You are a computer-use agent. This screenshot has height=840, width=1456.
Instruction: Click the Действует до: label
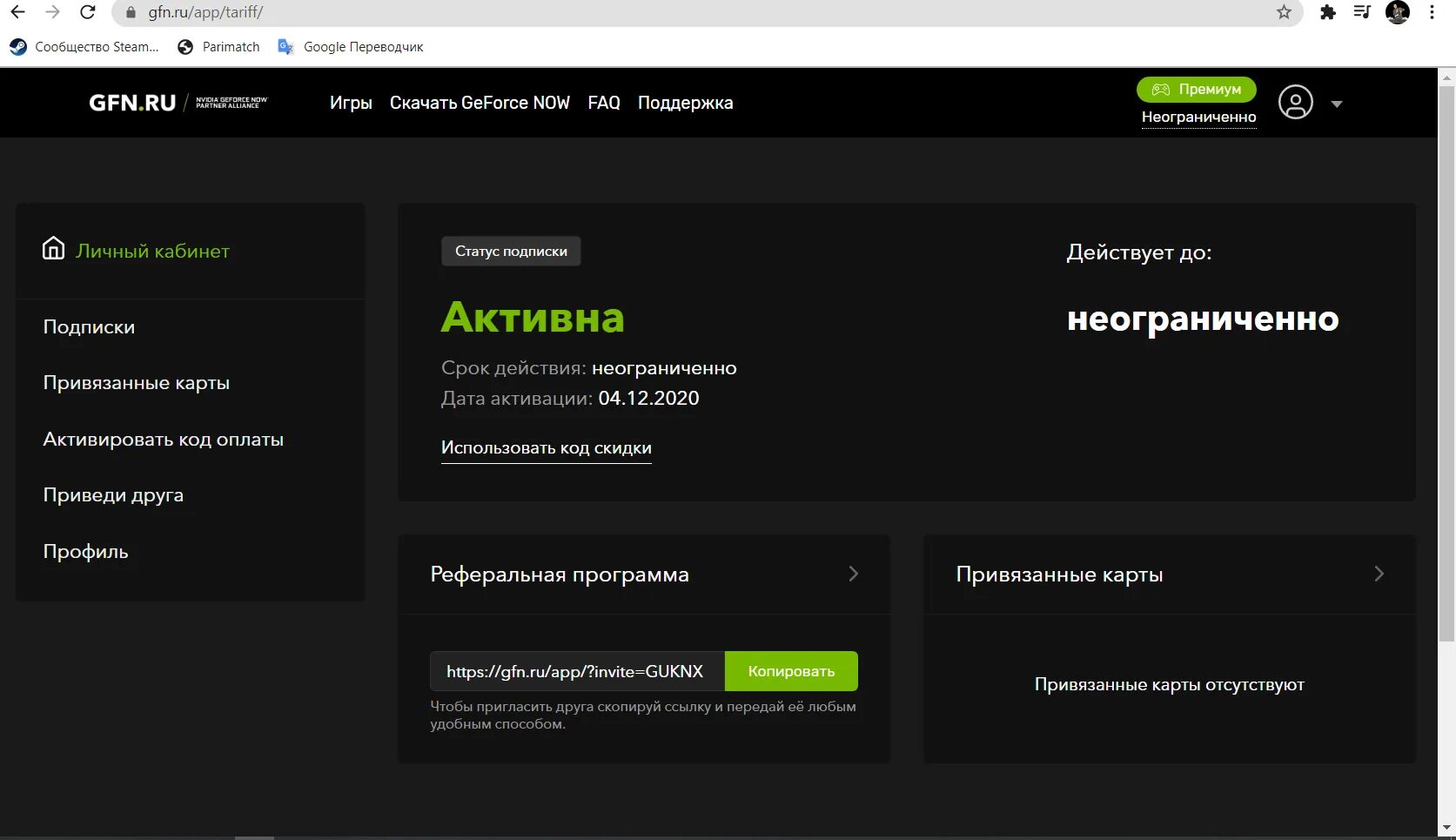point(1139,252)
